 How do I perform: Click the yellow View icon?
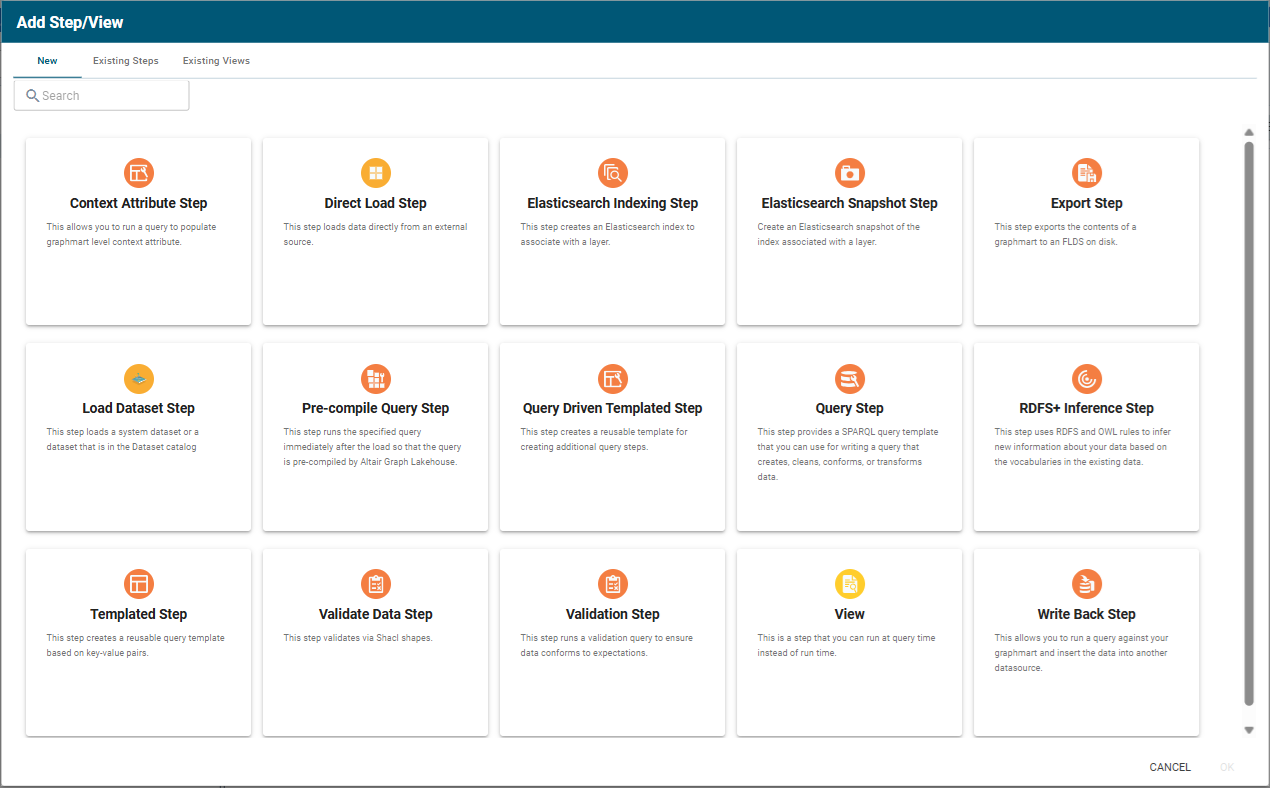849,584
